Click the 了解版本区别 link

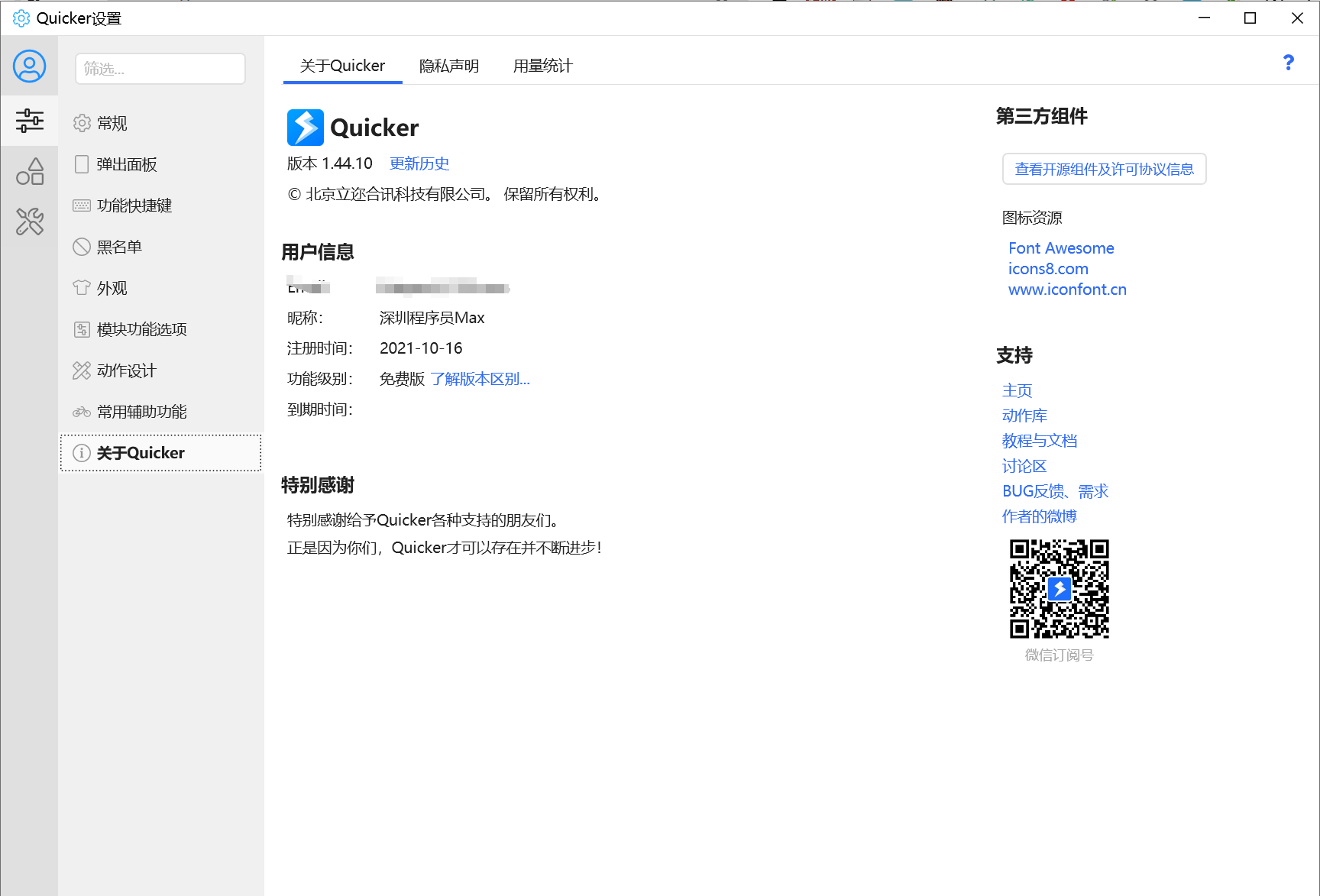coord(480,379)
